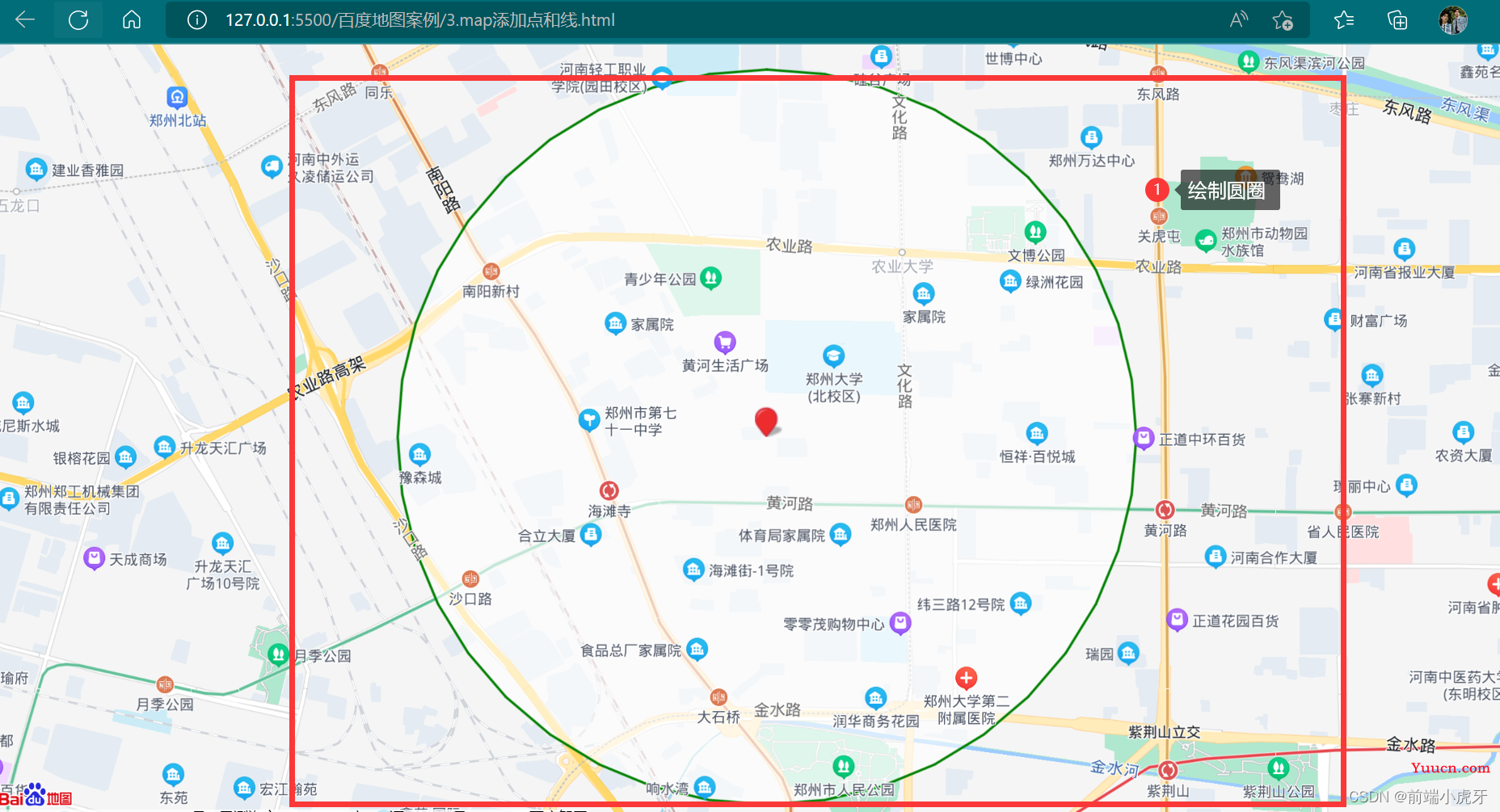Image resolution: width=1500 pixels, height=812 pixels.
Task: Select the 建业香雅园 building icon
Action: (x=36, y=170)
